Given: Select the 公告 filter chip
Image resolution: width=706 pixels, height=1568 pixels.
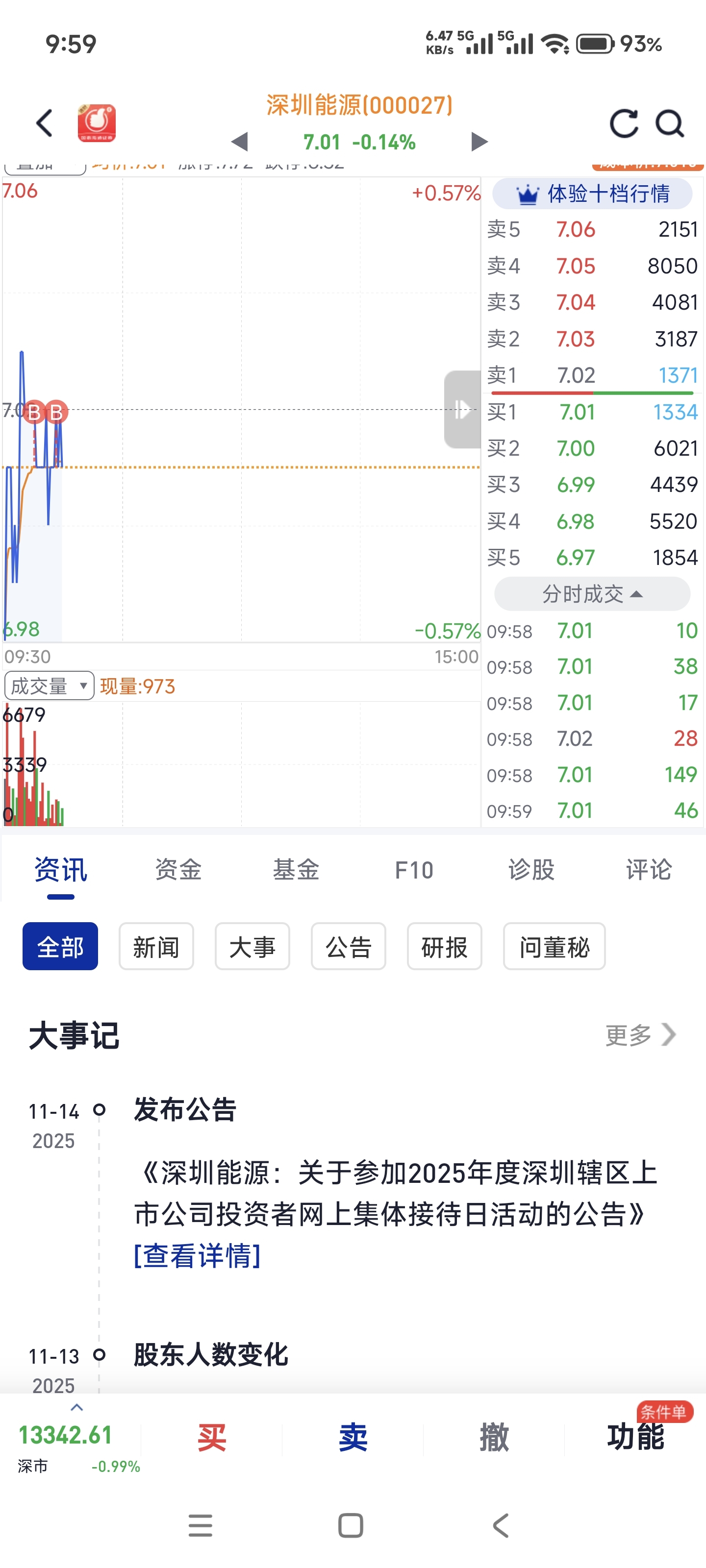Looking at the screenshot, I should click(x=349, y=947).
